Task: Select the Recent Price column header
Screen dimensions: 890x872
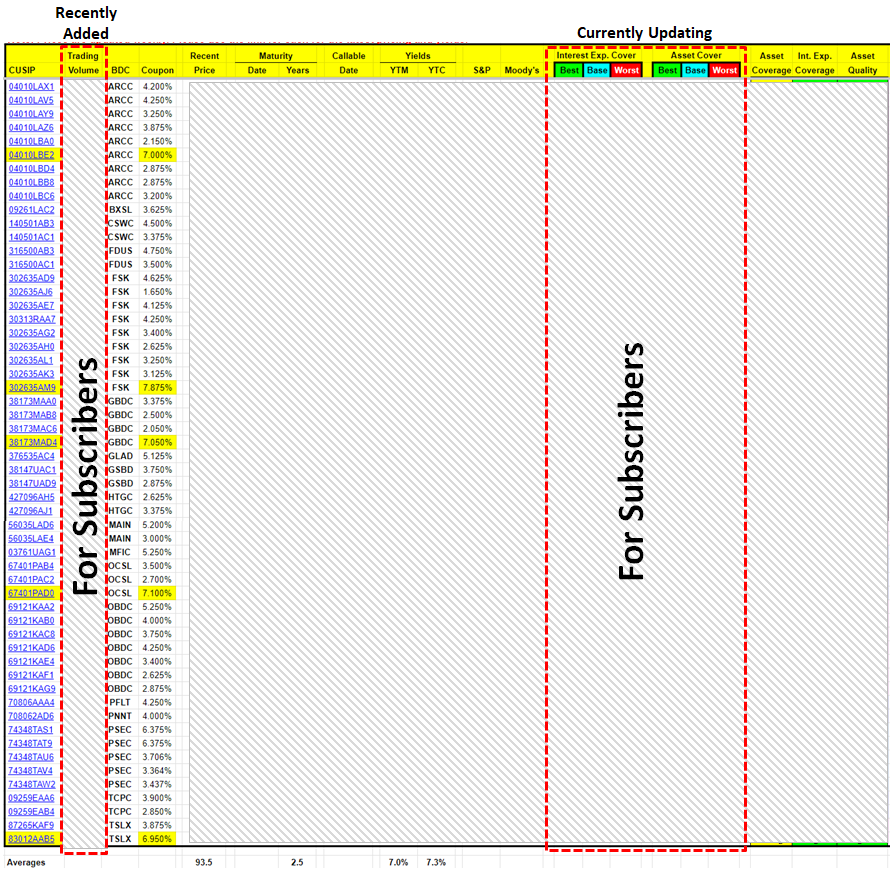Action: coord(204,63)
